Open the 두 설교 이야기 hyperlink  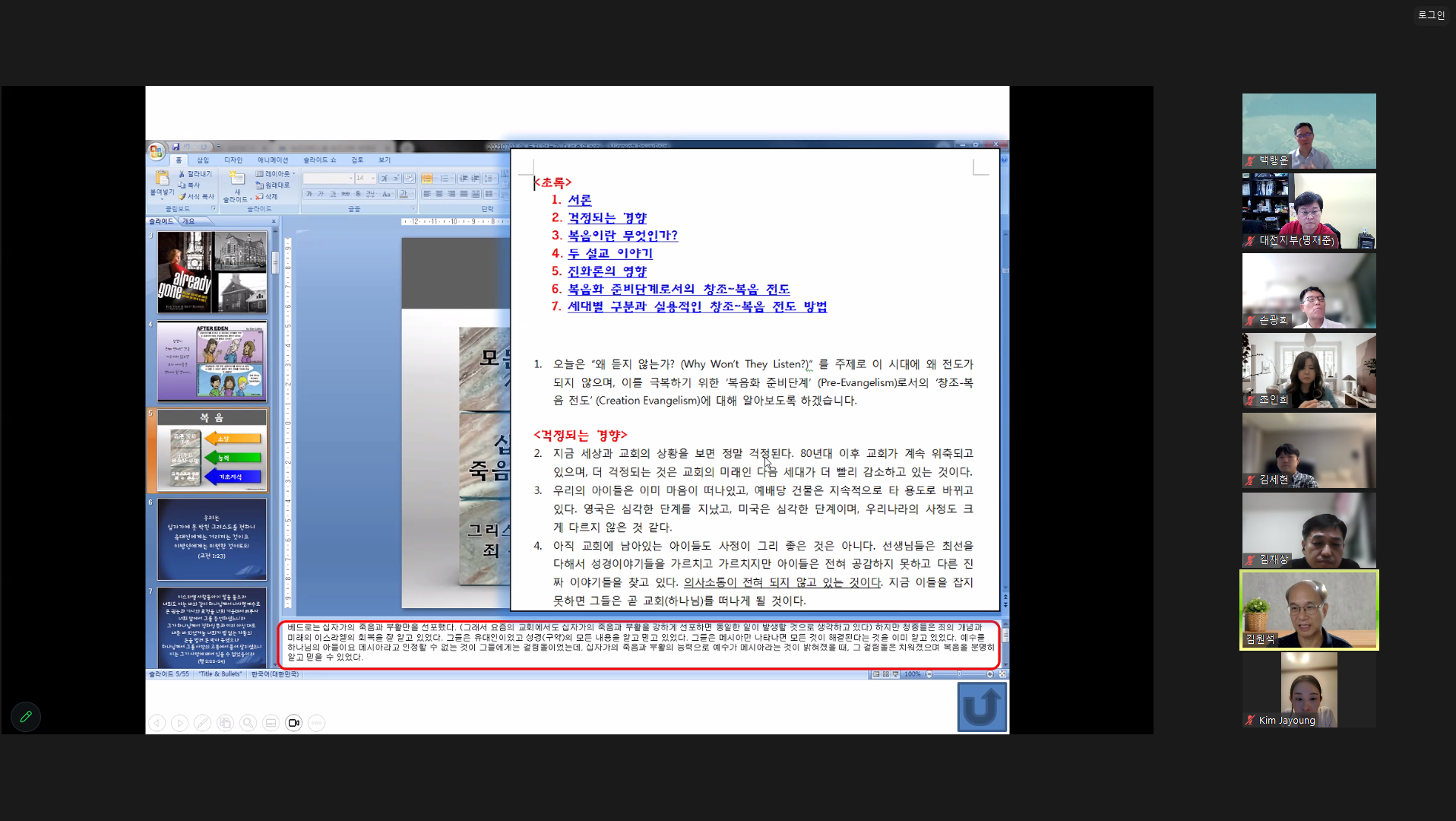click(x=610, y=253)
